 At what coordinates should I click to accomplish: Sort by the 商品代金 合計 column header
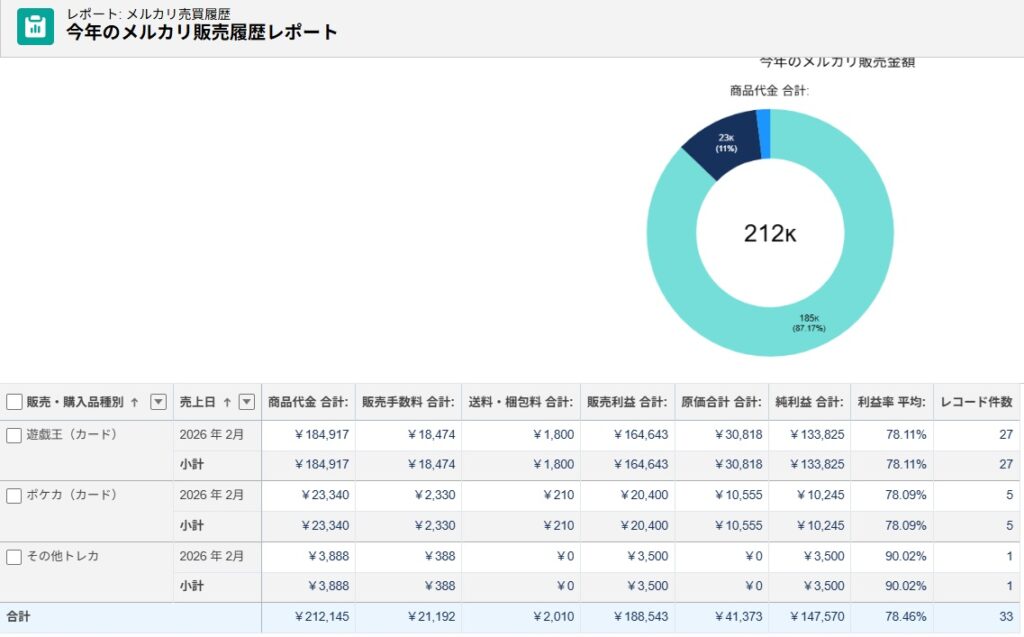(306, 402)
